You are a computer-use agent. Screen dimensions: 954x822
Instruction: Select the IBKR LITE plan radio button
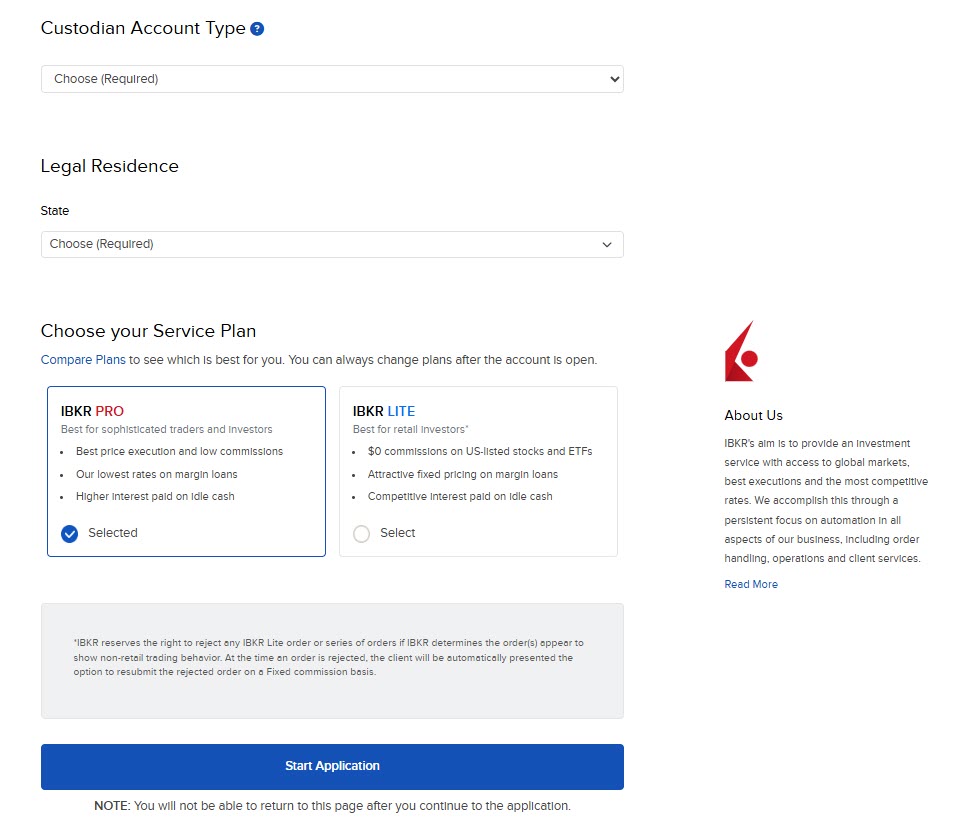(x=361, y=534)
